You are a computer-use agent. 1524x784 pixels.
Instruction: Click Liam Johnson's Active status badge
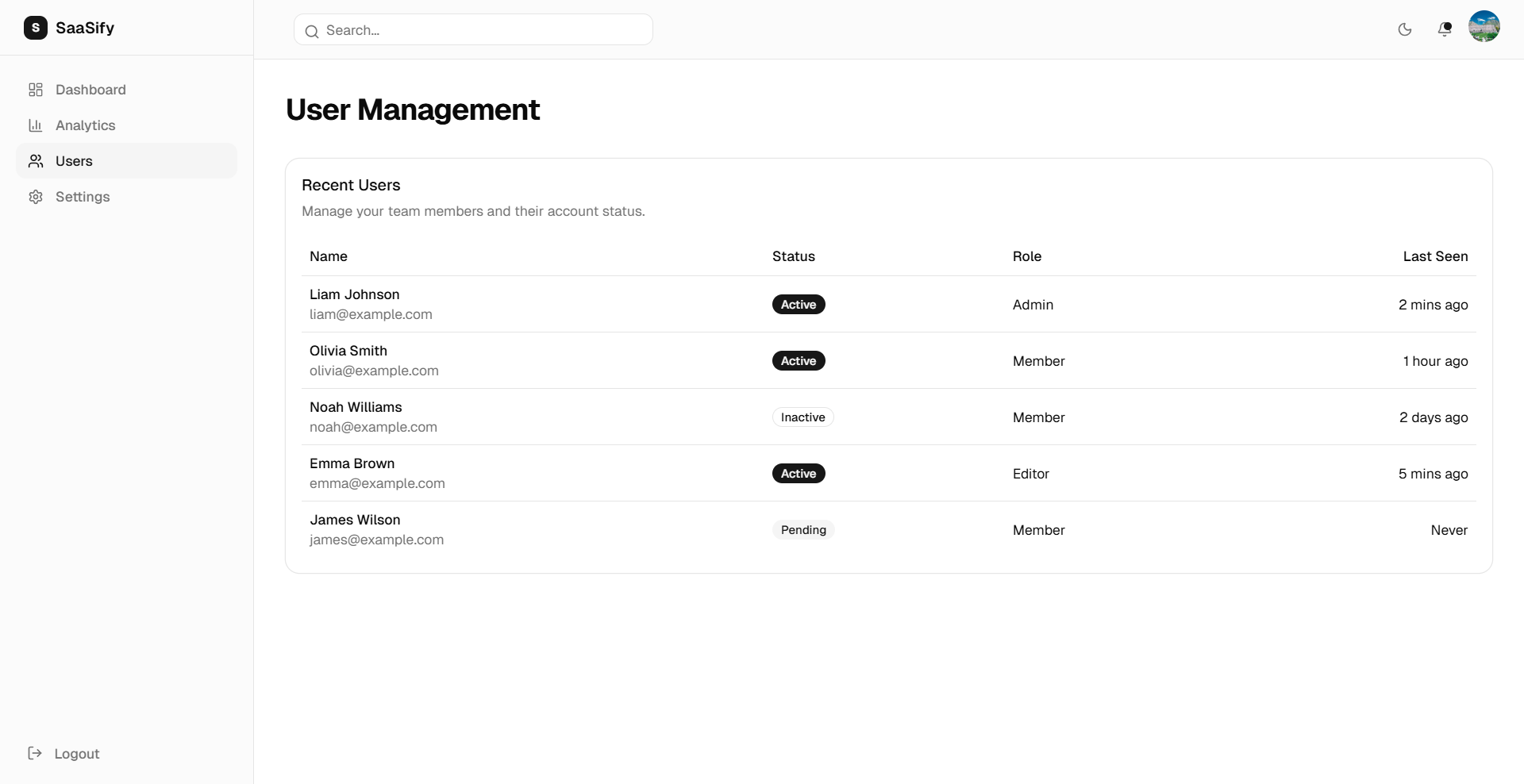point(799,305)
